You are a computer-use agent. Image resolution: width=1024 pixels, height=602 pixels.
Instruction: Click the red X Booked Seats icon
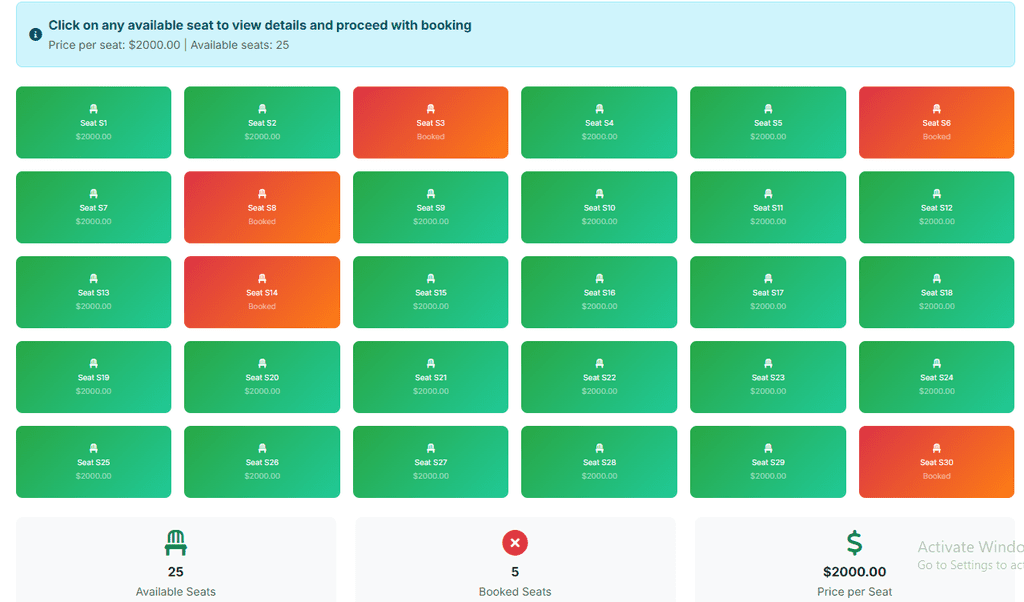pos(515,543)
